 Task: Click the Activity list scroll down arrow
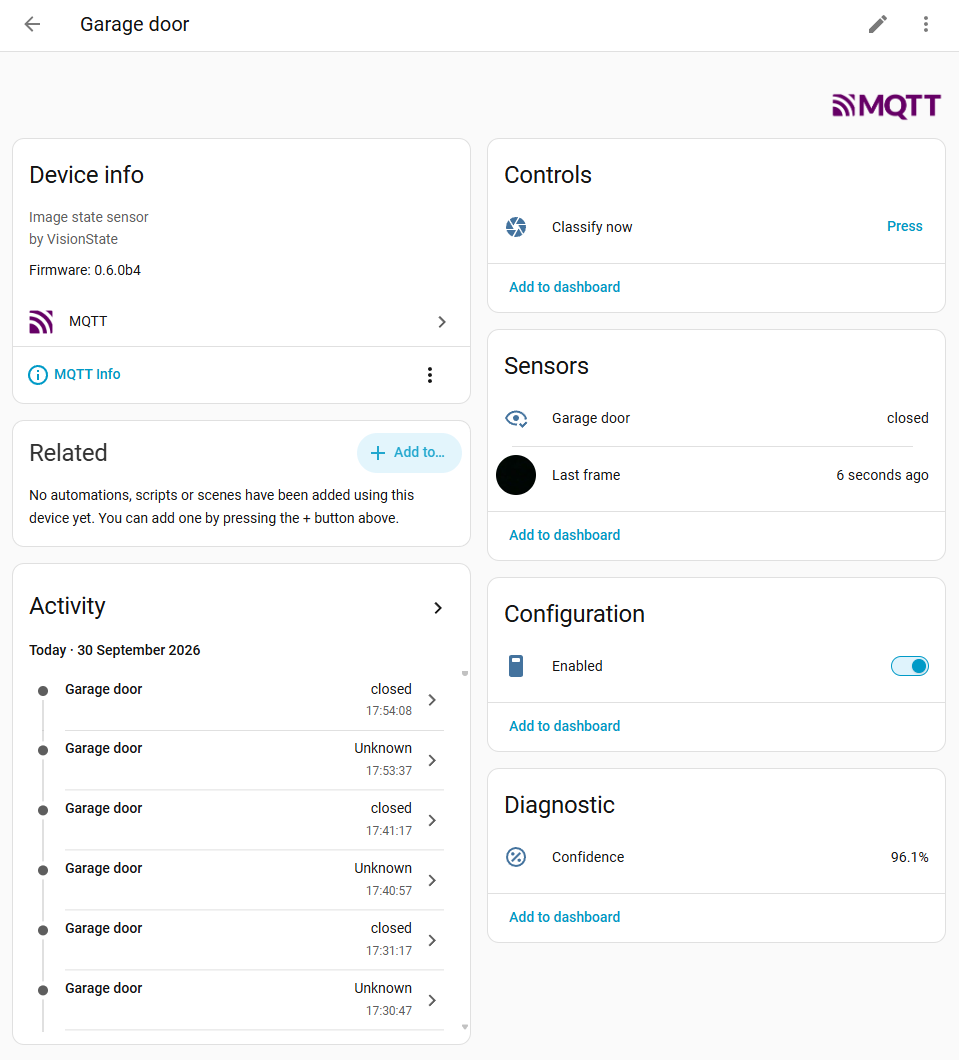[x=465, y=1027]
